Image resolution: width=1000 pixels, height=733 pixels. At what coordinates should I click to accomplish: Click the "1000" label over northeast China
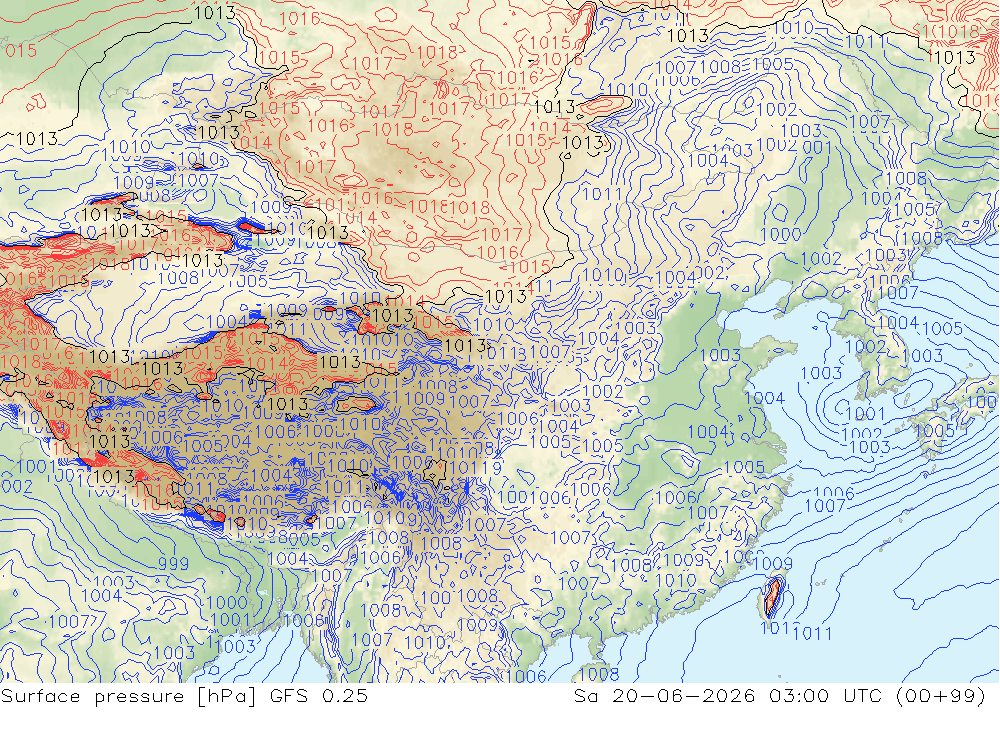tap(781, 234)
